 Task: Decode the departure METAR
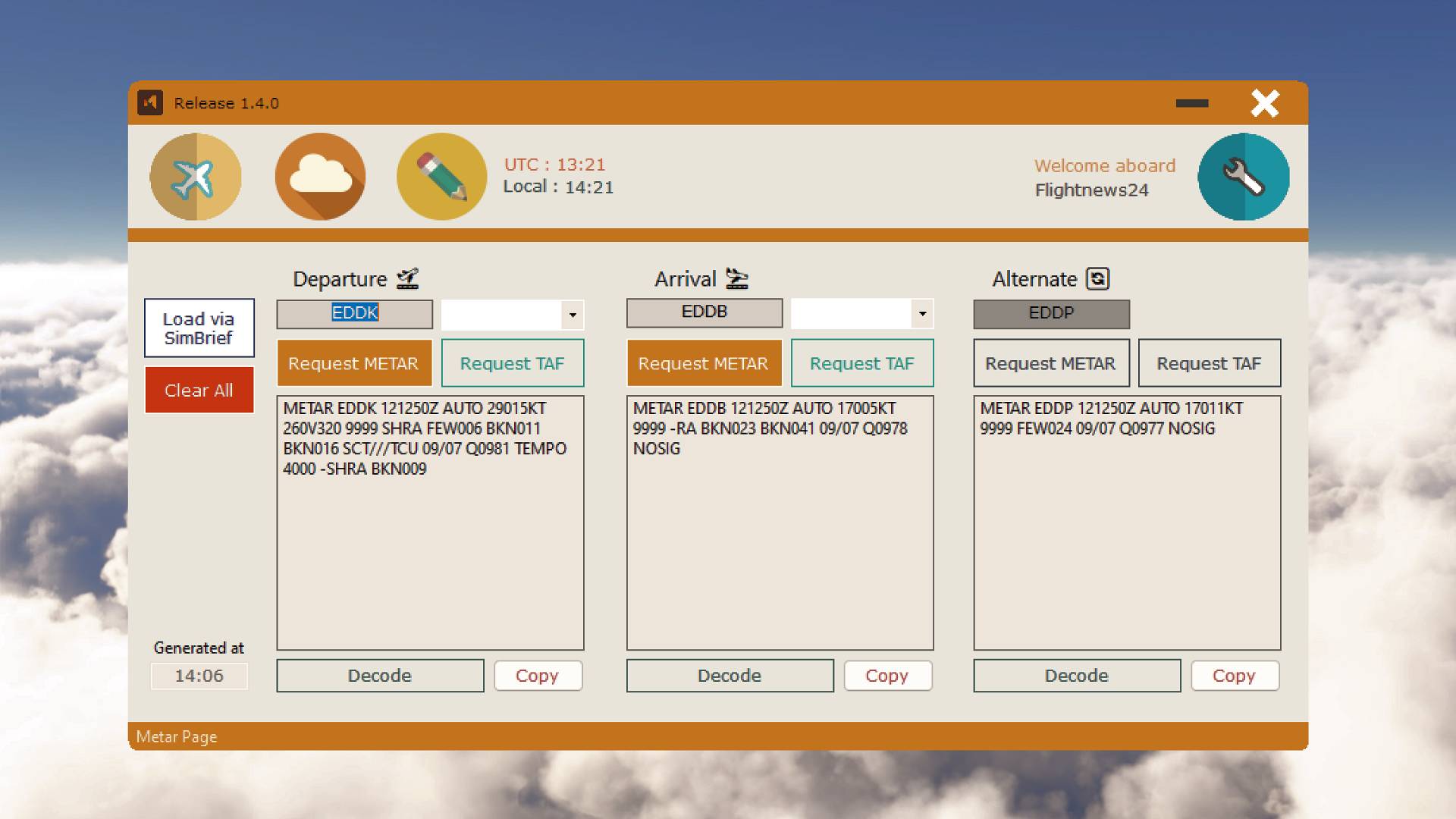380,676
